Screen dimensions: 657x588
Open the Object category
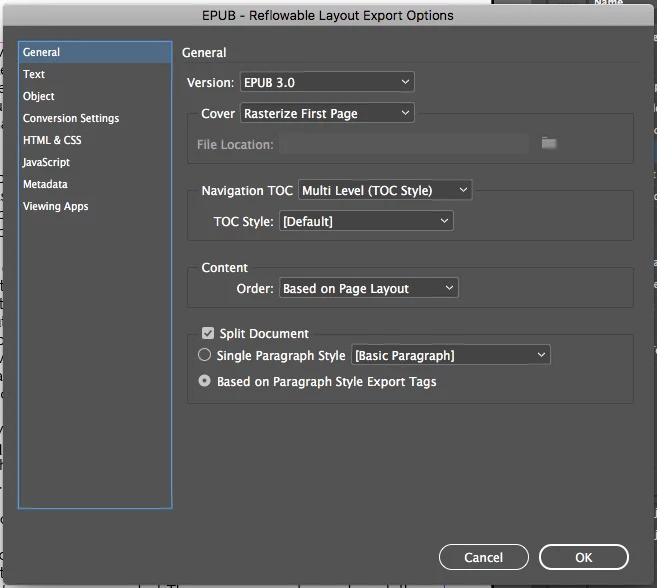click(x=95, y=96)
